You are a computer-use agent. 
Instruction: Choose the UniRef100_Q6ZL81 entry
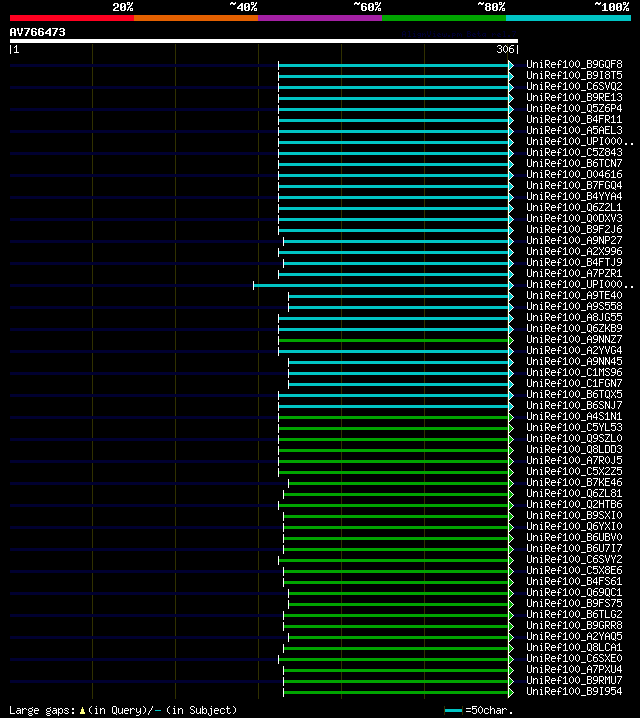[x=574, y=493]
